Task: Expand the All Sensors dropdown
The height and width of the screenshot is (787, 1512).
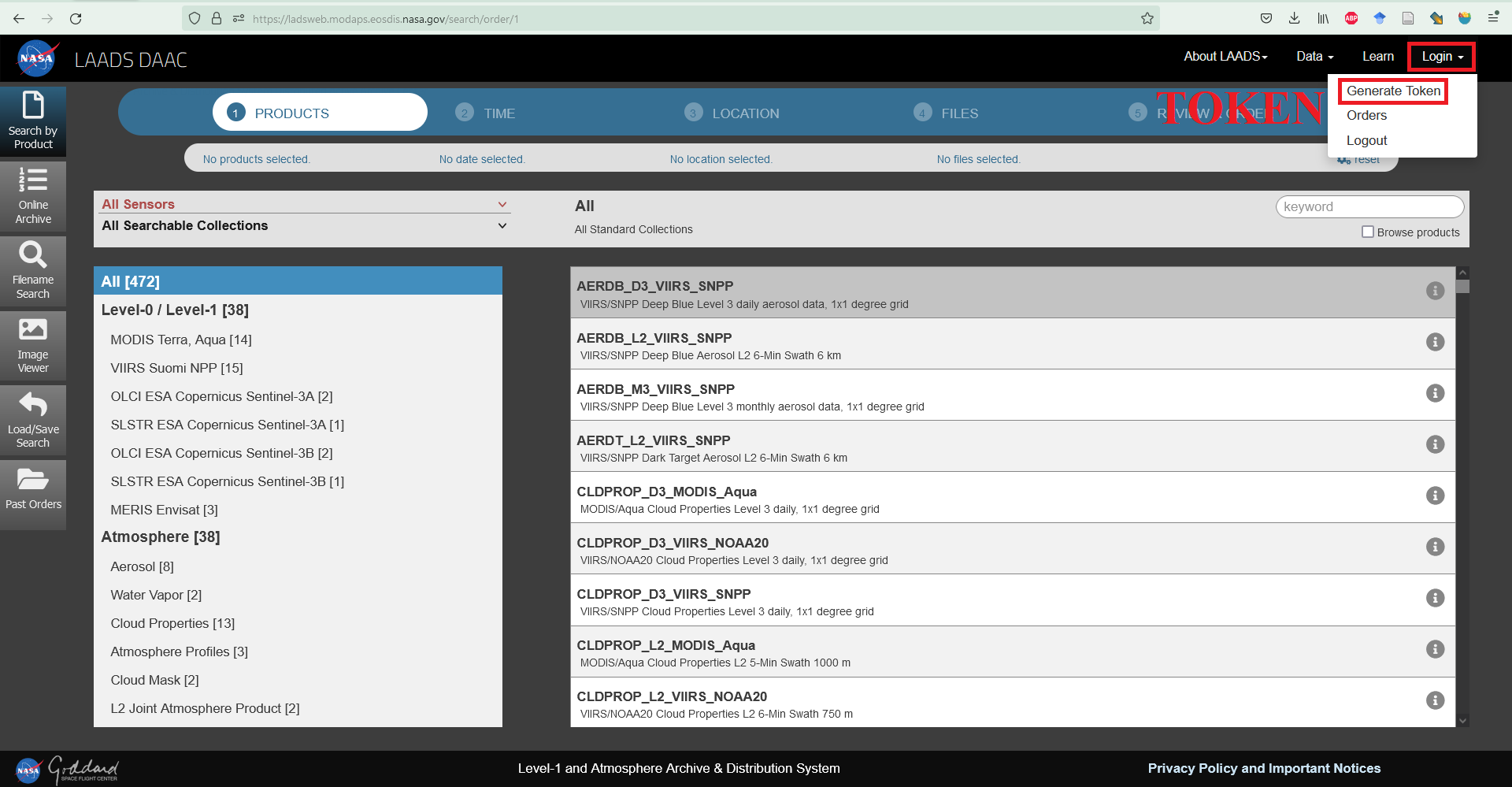Action: [x=306, y=204]
